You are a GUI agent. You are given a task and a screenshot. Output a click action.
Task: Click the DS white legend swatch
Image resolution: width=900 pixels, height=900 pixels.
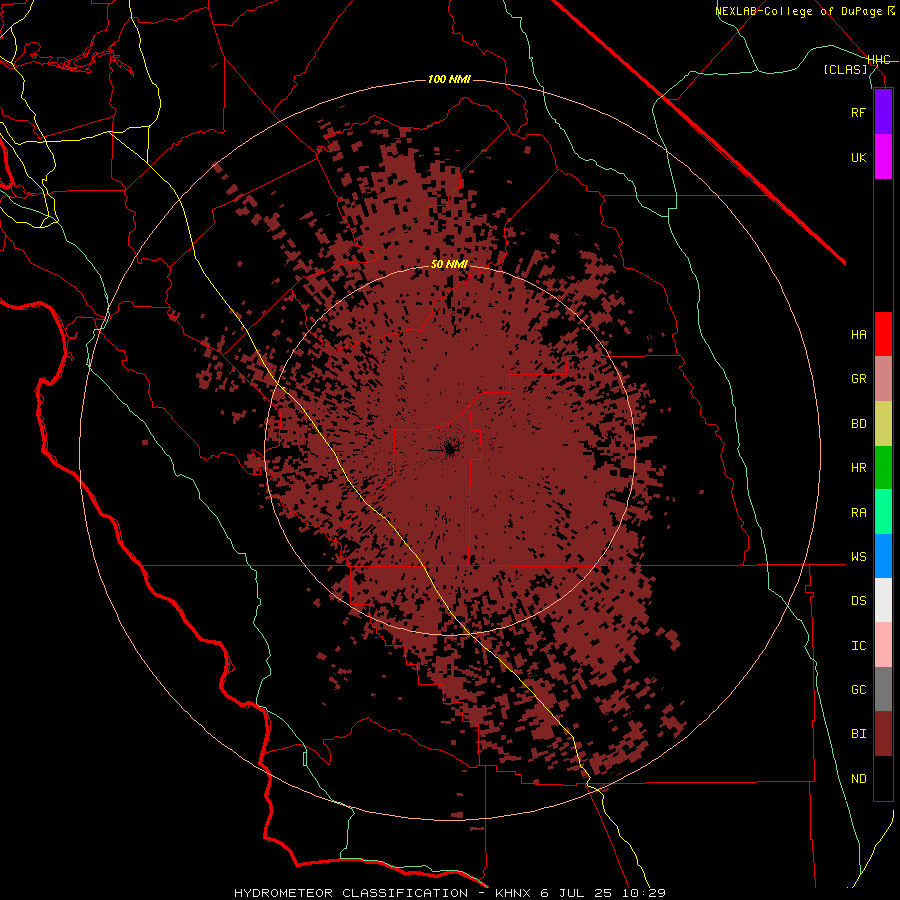click(883, 600)
